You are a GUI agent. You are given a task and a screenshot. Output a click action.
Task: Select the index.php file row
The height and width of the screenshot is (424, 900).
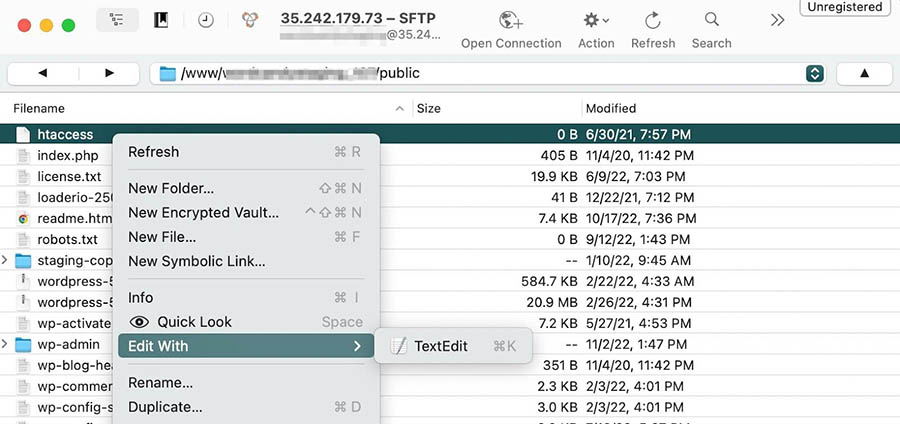[x=68, y=155]
